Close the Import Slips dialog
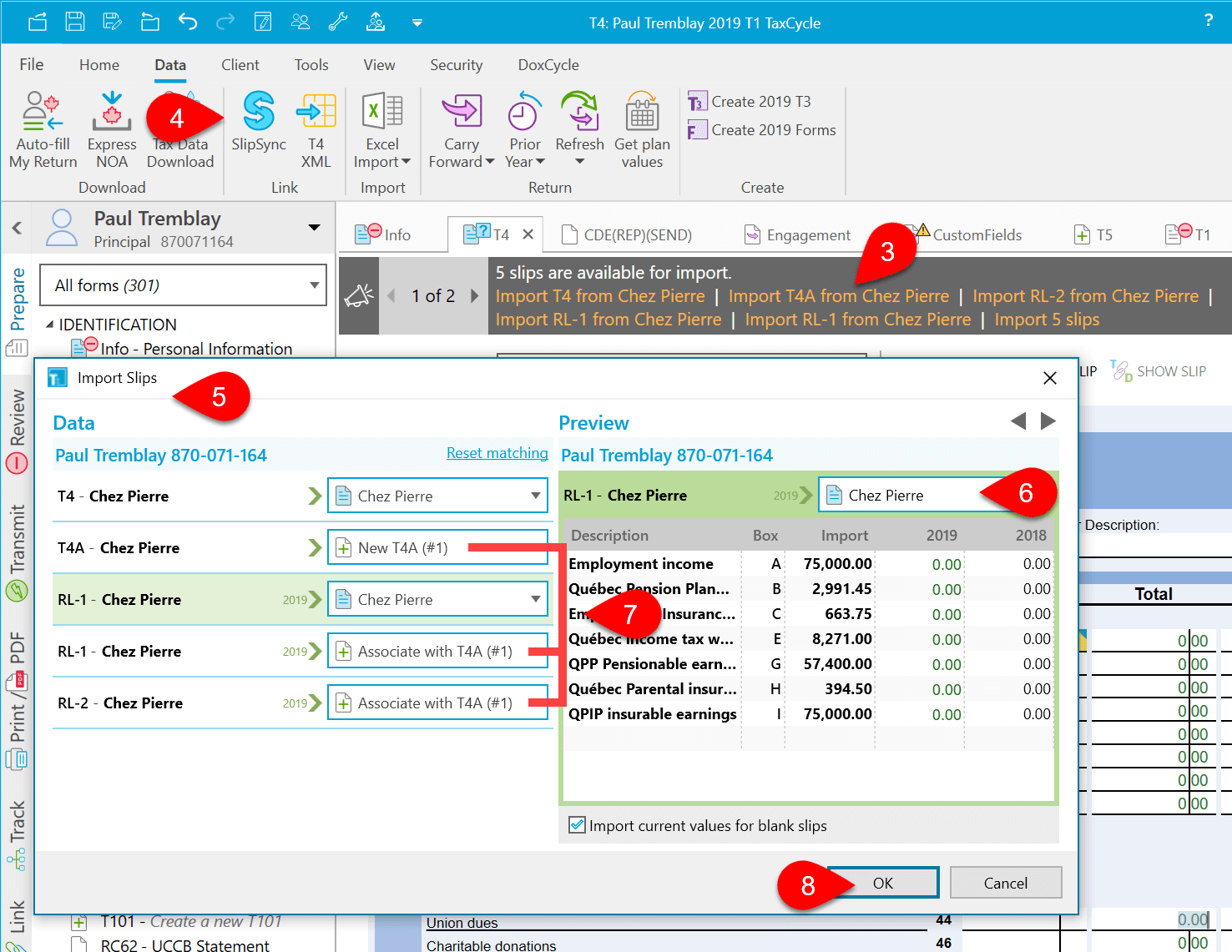 pyautogui.click(x=1050, y=378)
